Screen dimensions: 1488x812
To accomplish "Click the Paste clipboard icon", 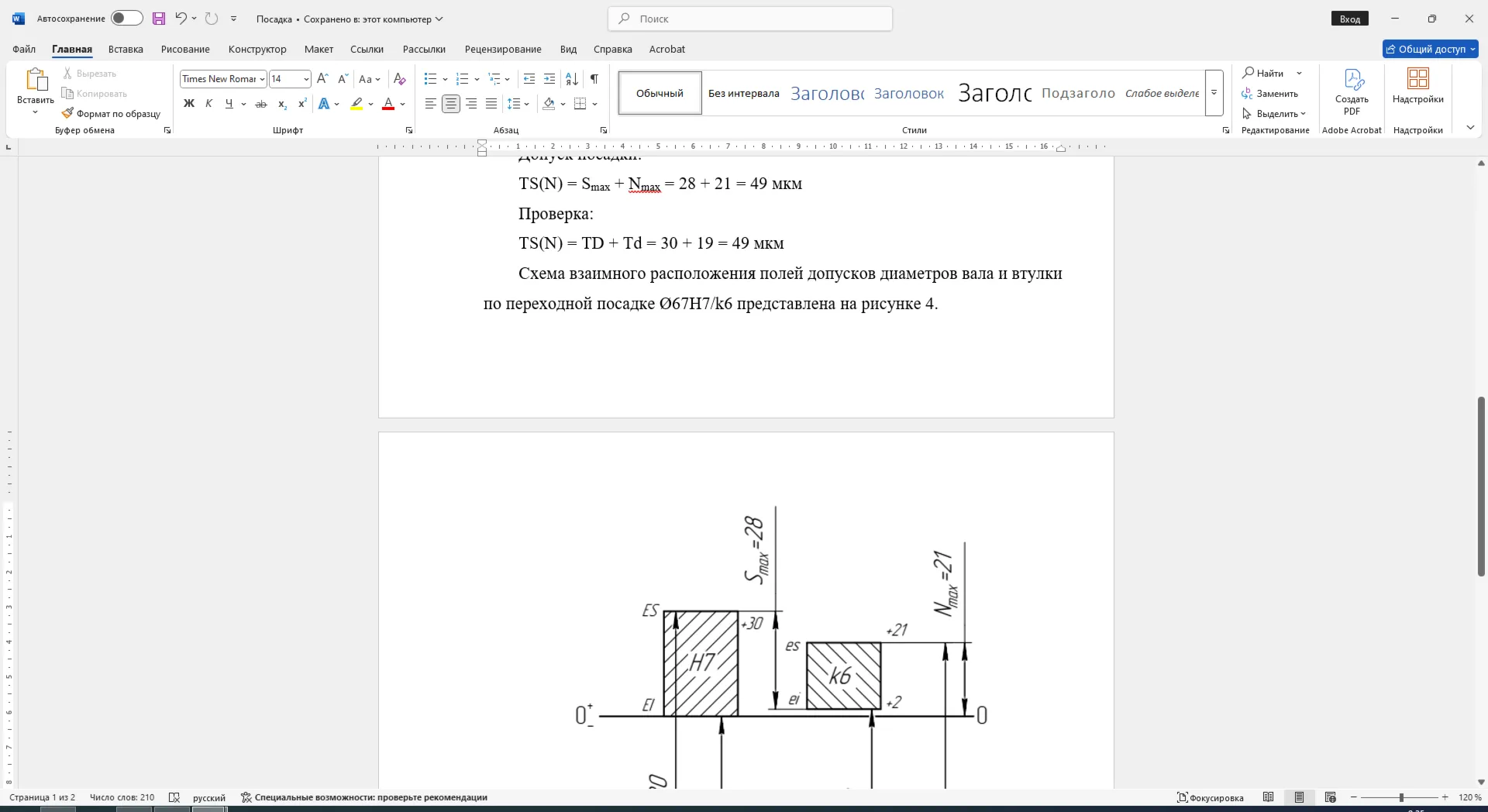I will (36, 80).
